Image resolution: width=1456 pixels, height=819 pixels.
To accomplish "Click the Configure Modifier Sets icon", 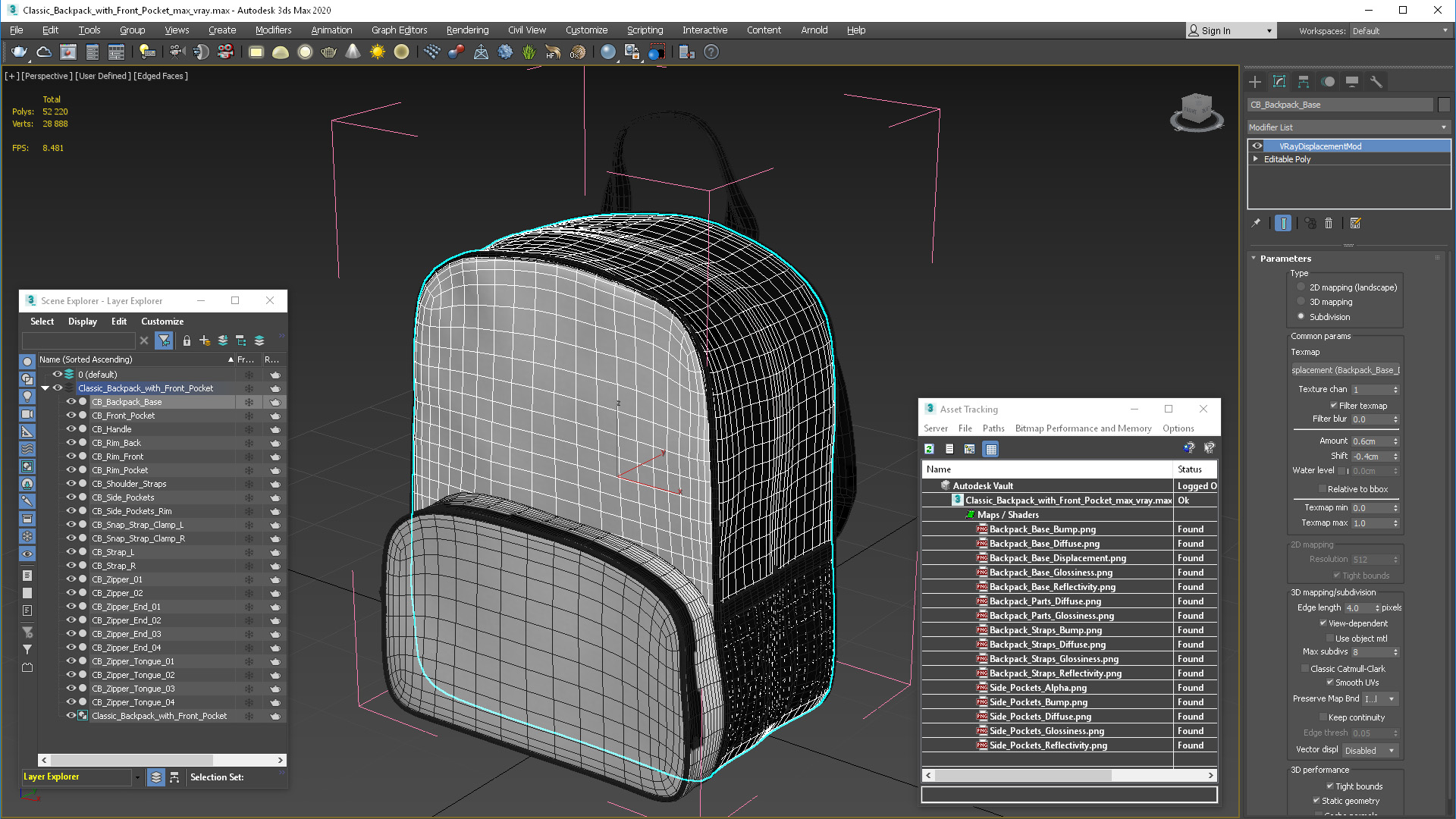I will [x=1356, y=223].
